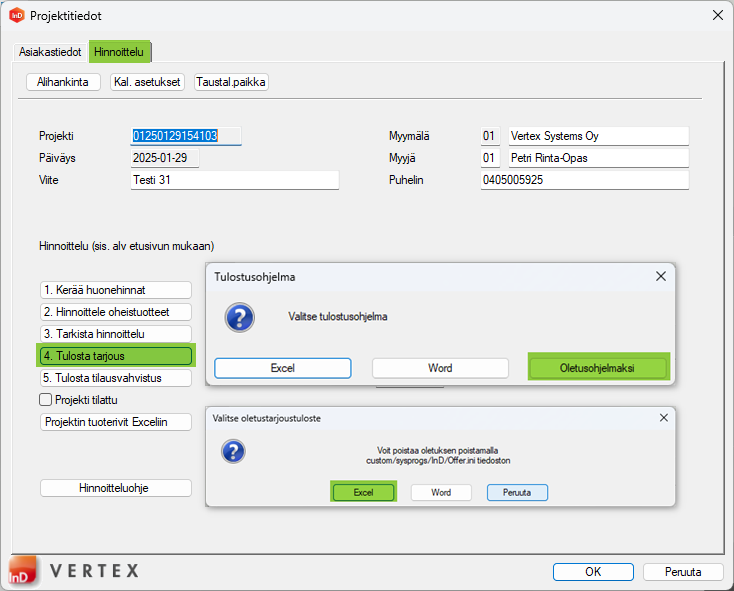Image resolution: width=734 pixels, height=591 pixels.
Task: Export Projektin tuoterivit Exceliin
Action: [115, 422]
